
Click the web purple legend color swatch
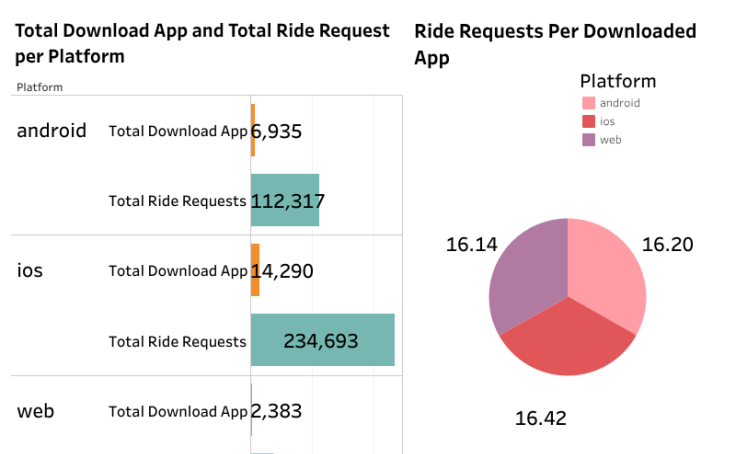coord(588,140)
